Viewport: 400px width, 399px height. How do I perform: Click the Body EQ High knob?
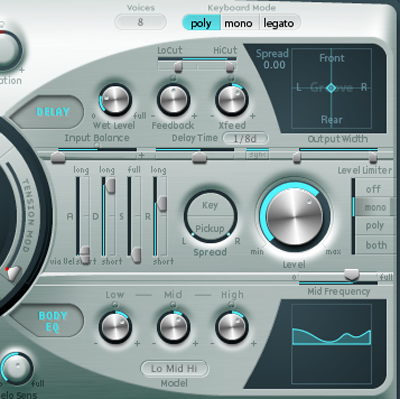(x=232, y=327)
